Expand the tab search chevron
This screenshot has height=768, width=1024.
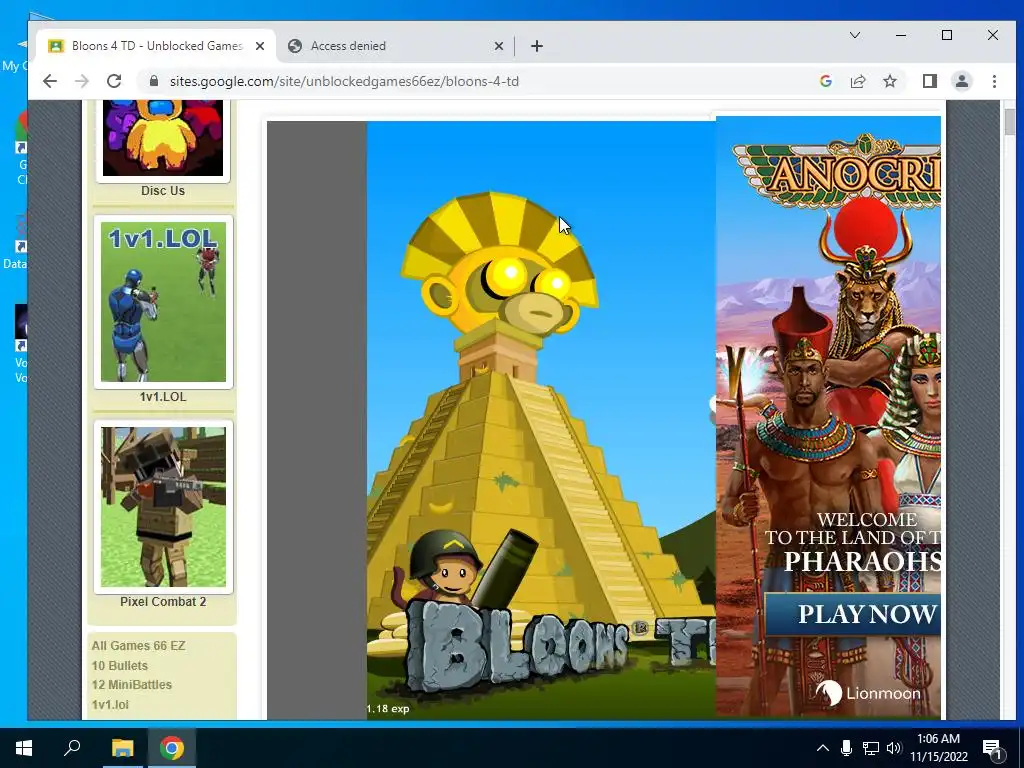(855, 35)
